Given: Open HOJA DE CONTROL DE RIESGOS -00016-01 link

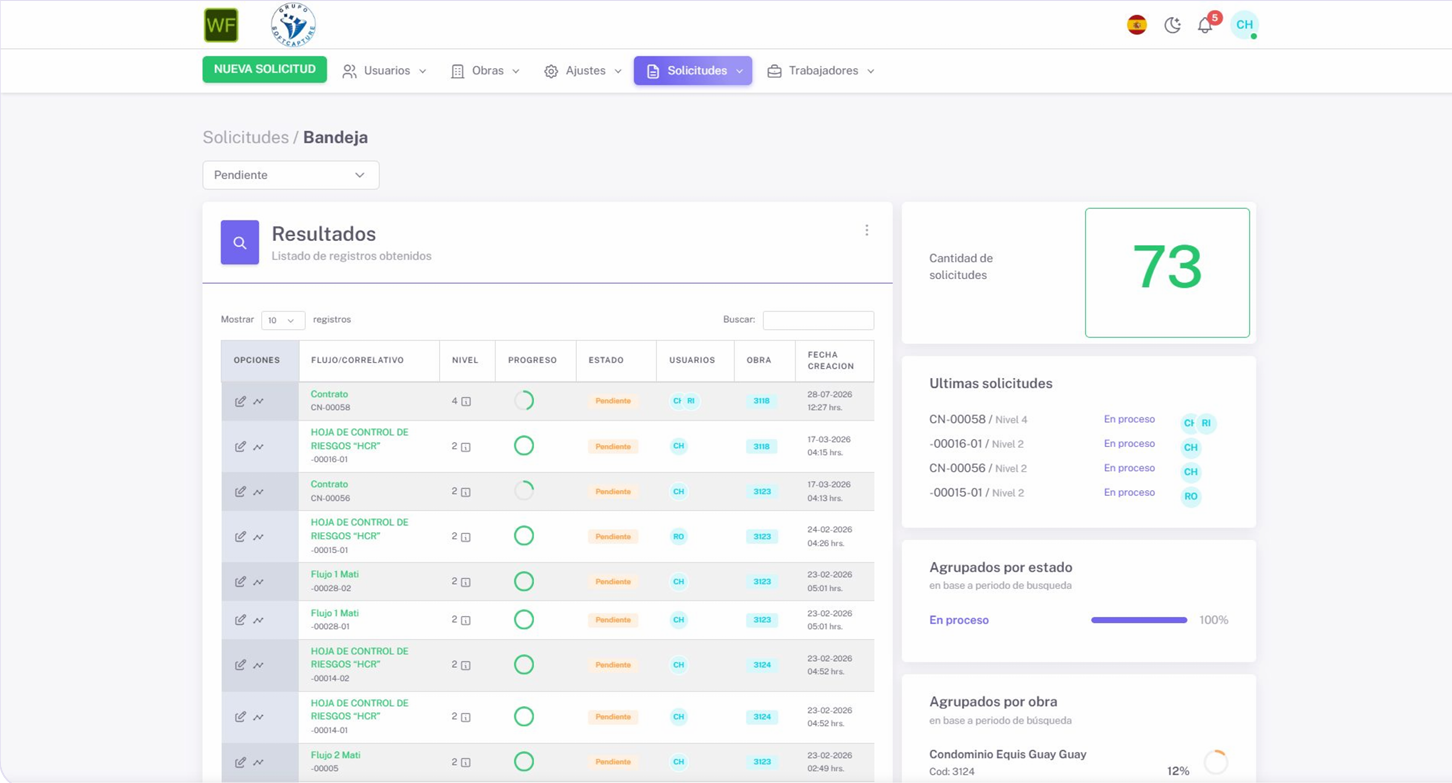Looking at the screenshot, I should [x=359, y=439].
